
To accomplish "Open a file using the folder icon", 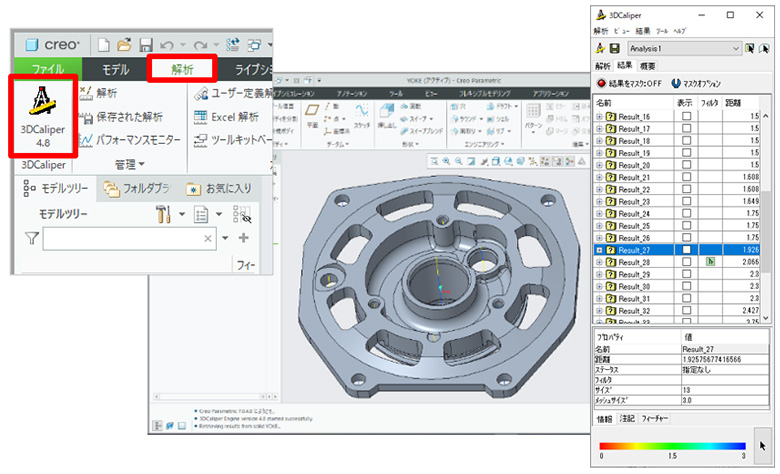I will [x=124, y=45].
